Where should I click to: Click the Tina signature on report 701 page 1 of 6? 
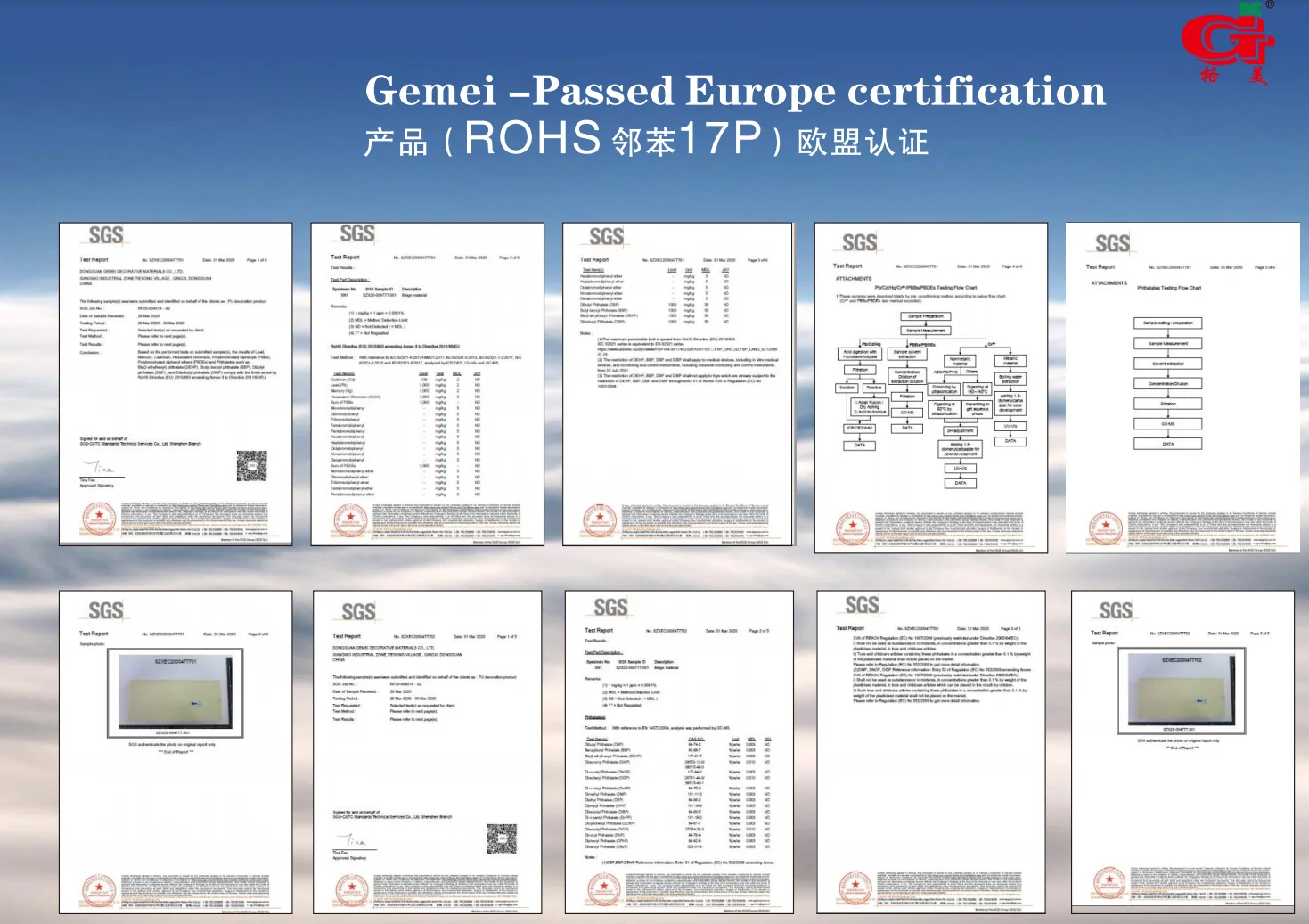[100, 468]
